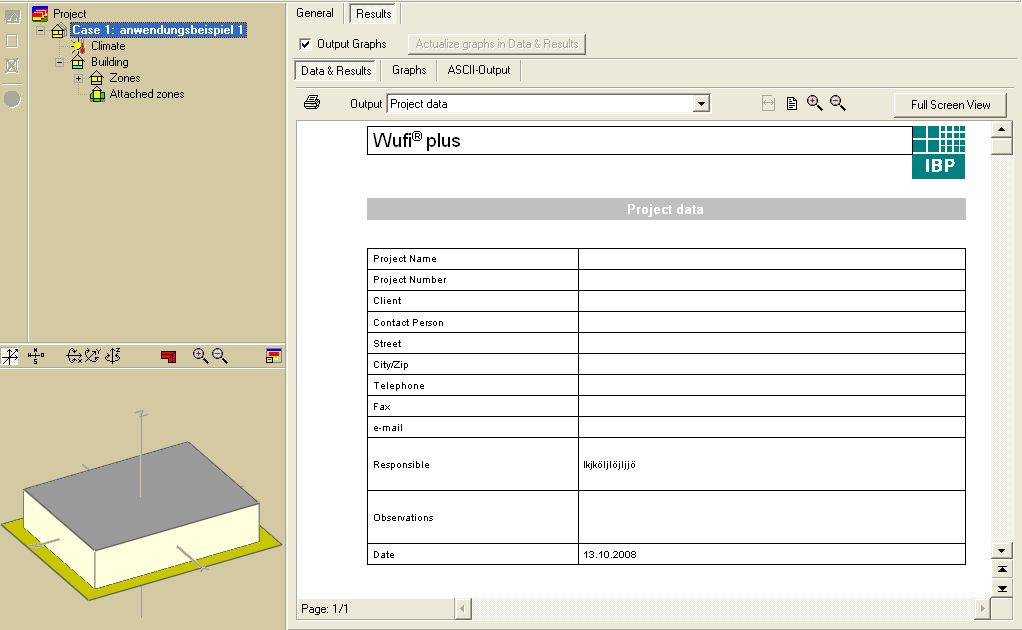1022x630 pixels.
Task: Collapse the Building tree node
Action: (59, 63)
